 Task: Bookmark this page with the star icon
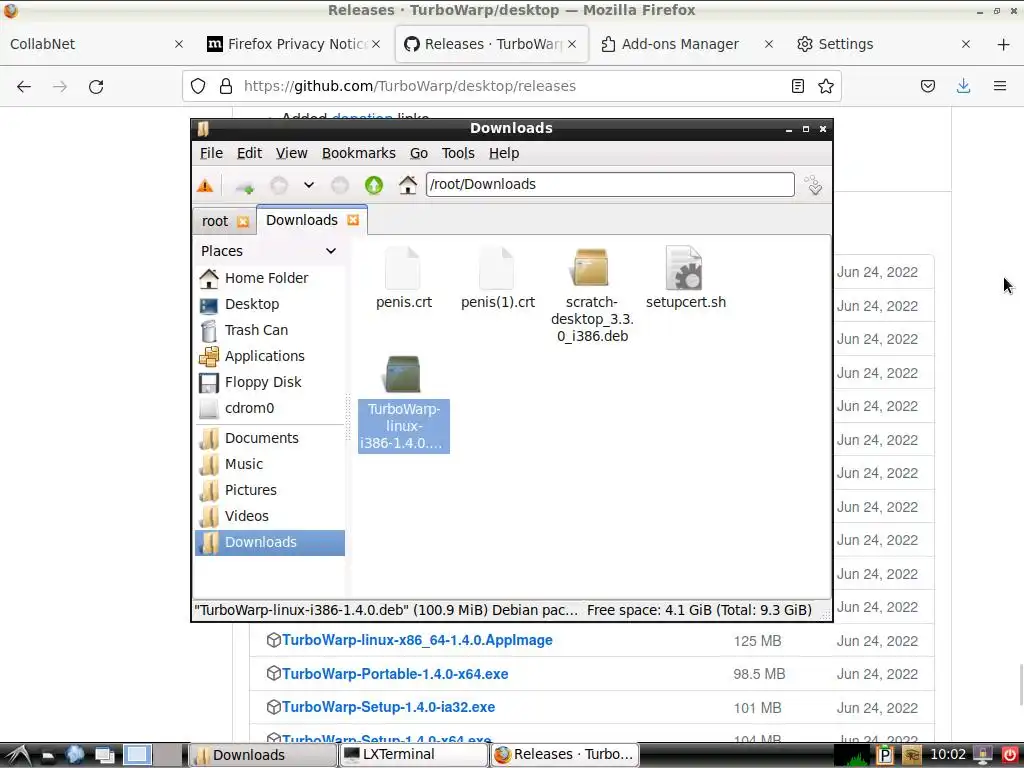pos(826,86)
